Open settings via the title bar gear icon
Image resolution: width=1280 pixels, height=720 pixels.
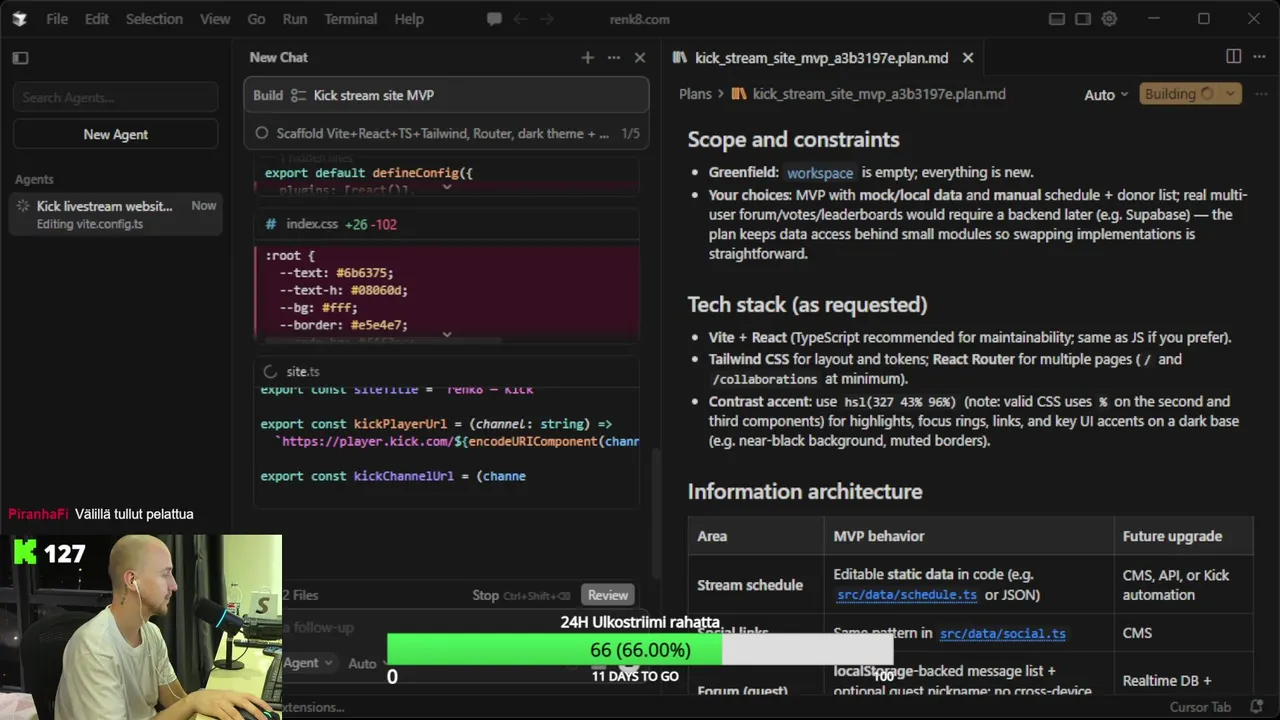tap(1109, 19)
